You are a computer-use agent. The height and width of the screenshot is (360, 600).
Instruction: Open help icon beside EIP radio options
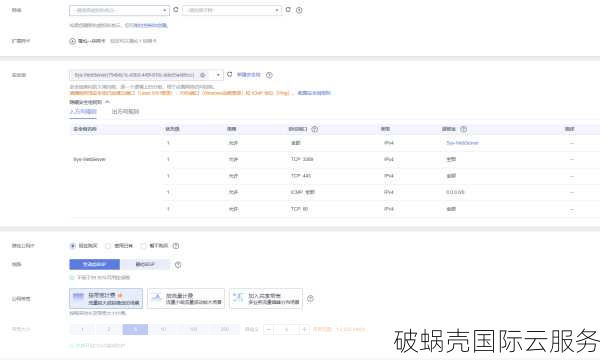tap(176, 246)
